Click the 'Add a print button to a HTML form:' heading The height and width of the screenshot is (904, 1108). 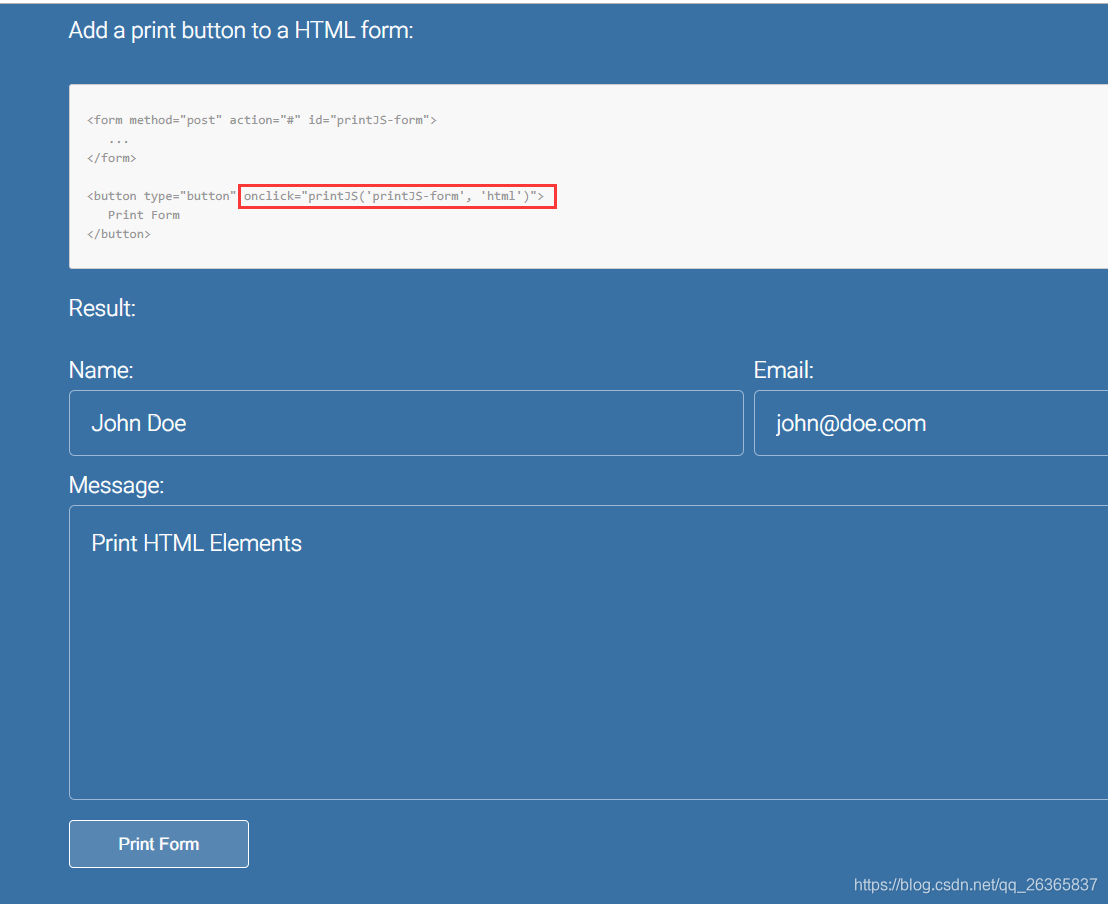coord(241,30)
